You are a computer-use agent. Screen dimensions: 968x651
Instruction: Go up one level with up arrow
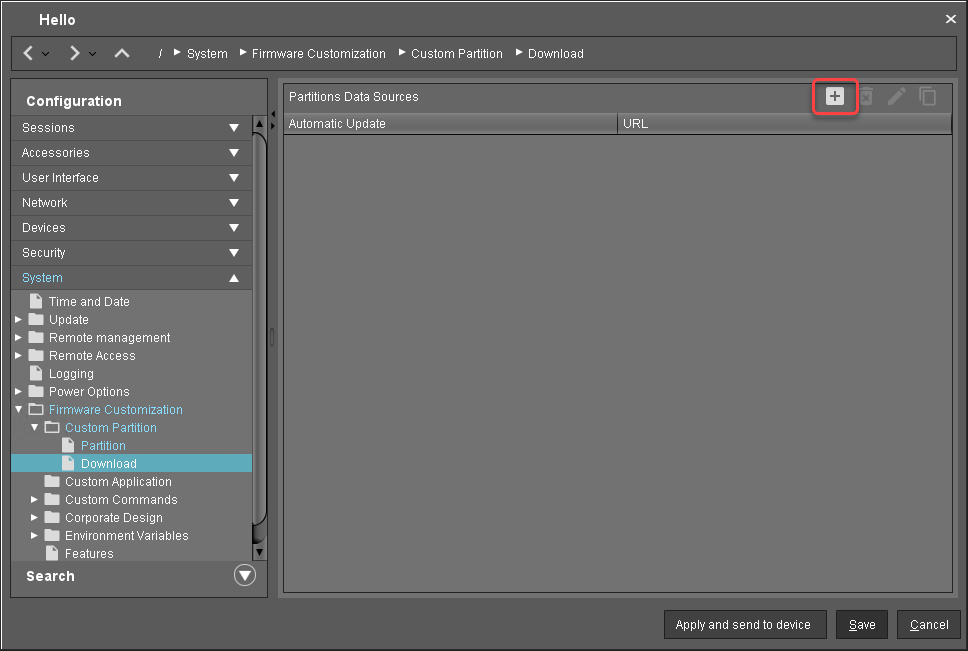pyautogui.click(x=121, y=53)
